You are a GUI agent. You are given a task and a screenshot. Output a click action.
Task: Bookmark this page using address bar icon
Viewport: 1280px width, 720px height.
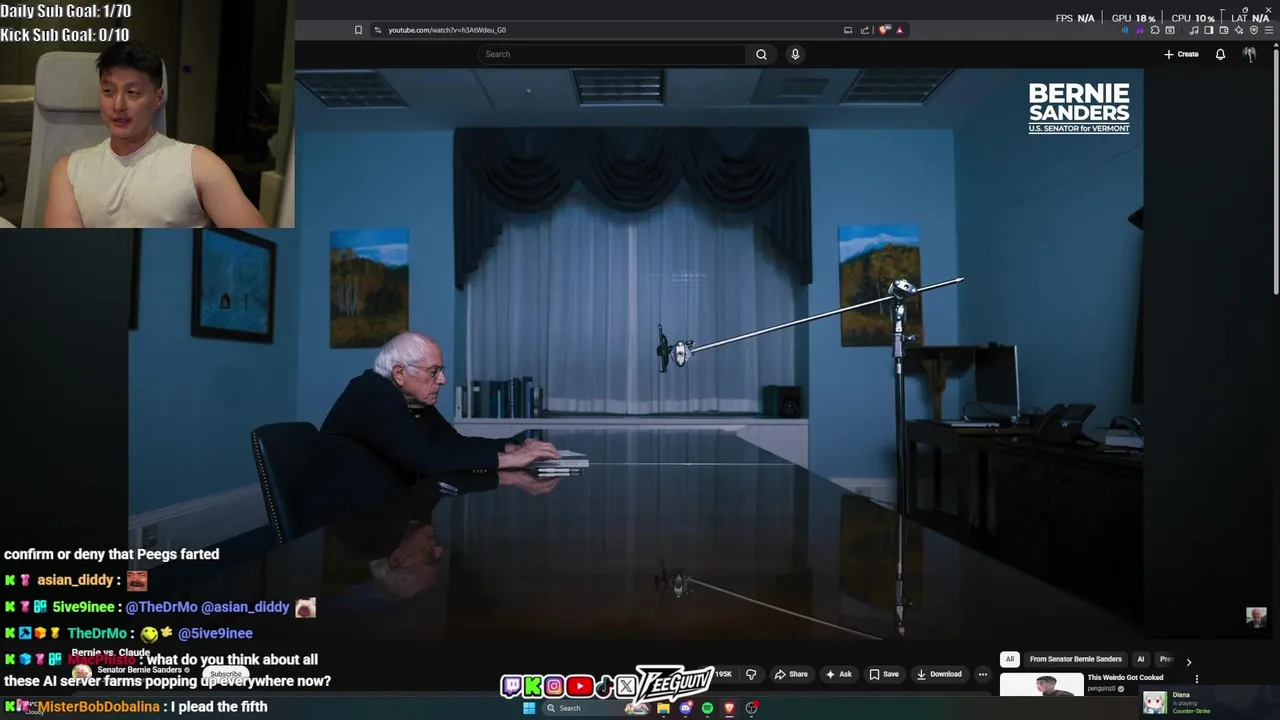click(x=358, y=30)
